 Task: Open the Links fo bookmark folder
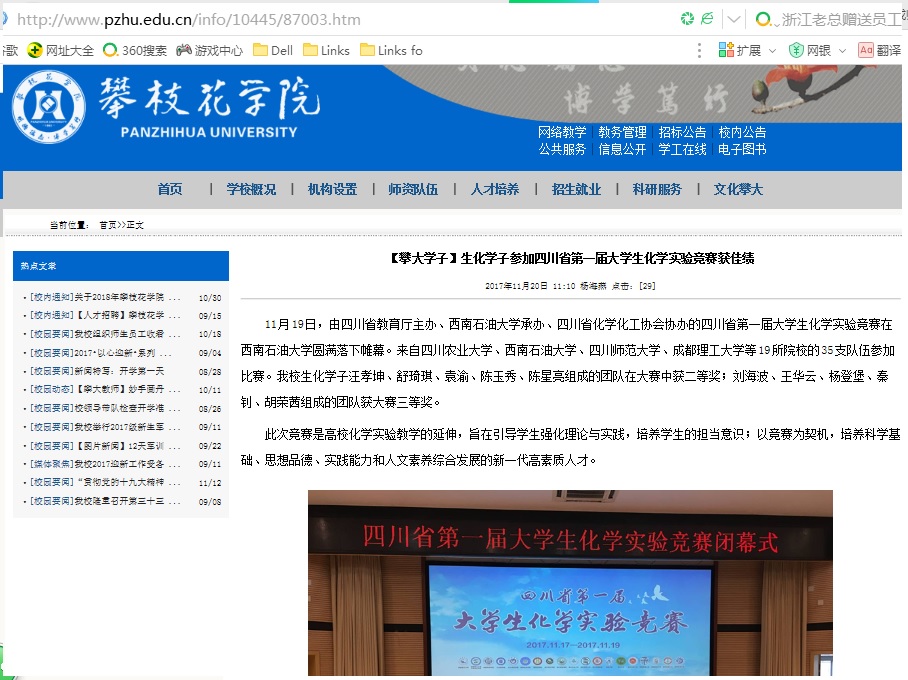(390, 50)
